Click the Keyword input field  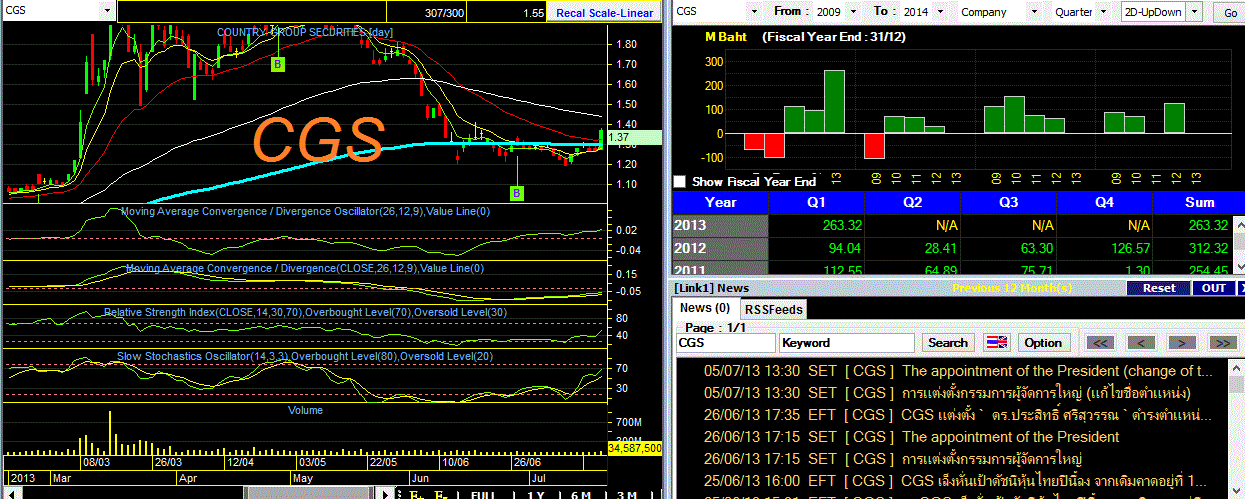[847, 343]
